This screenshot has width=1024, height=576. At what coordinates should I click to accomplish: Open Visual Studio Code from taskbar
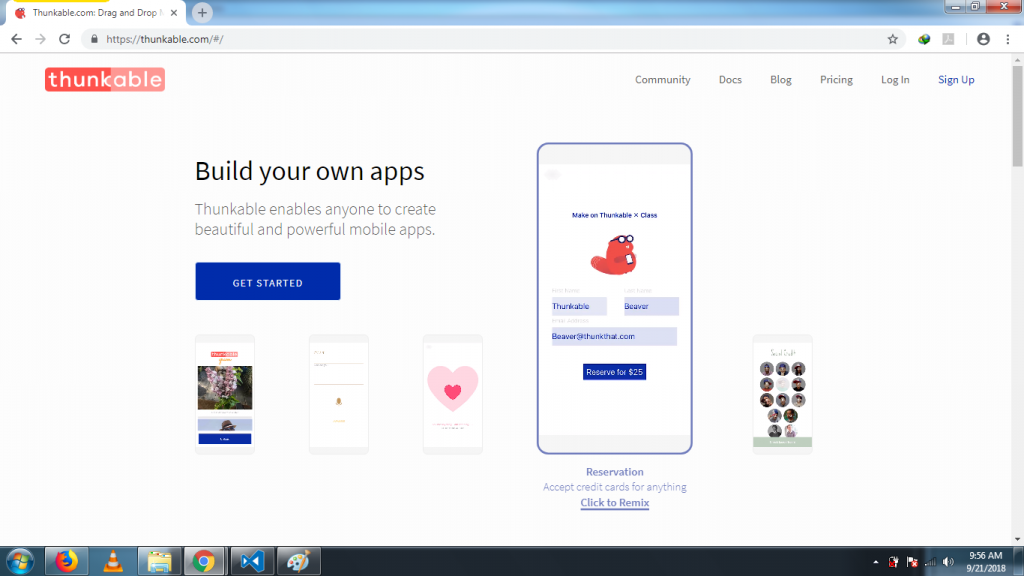(x=251, y=562)
